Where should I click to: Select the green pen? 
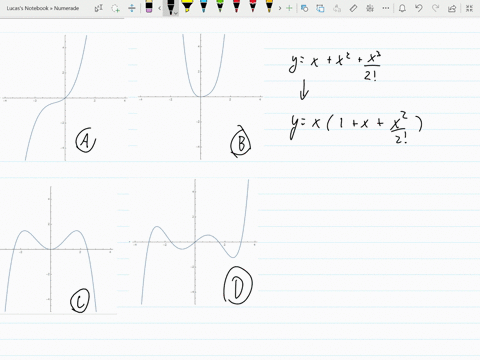220,7
